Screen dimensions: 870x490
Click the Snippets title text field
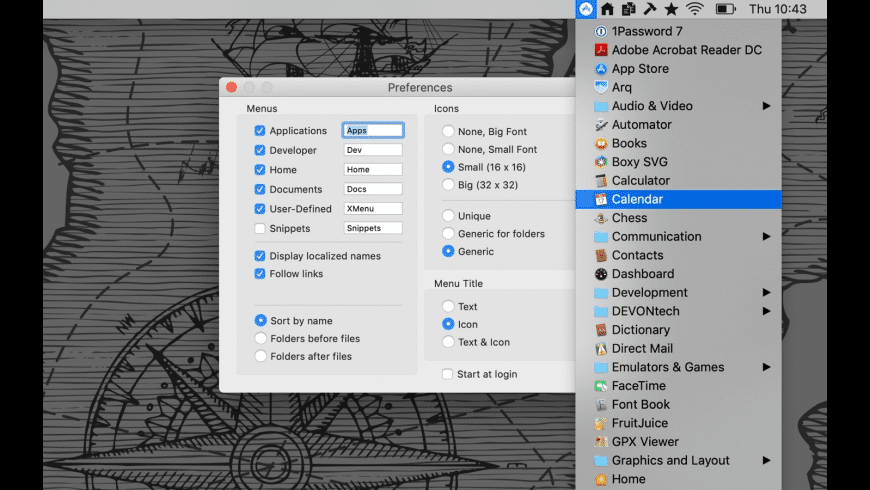tap(373, 228)
